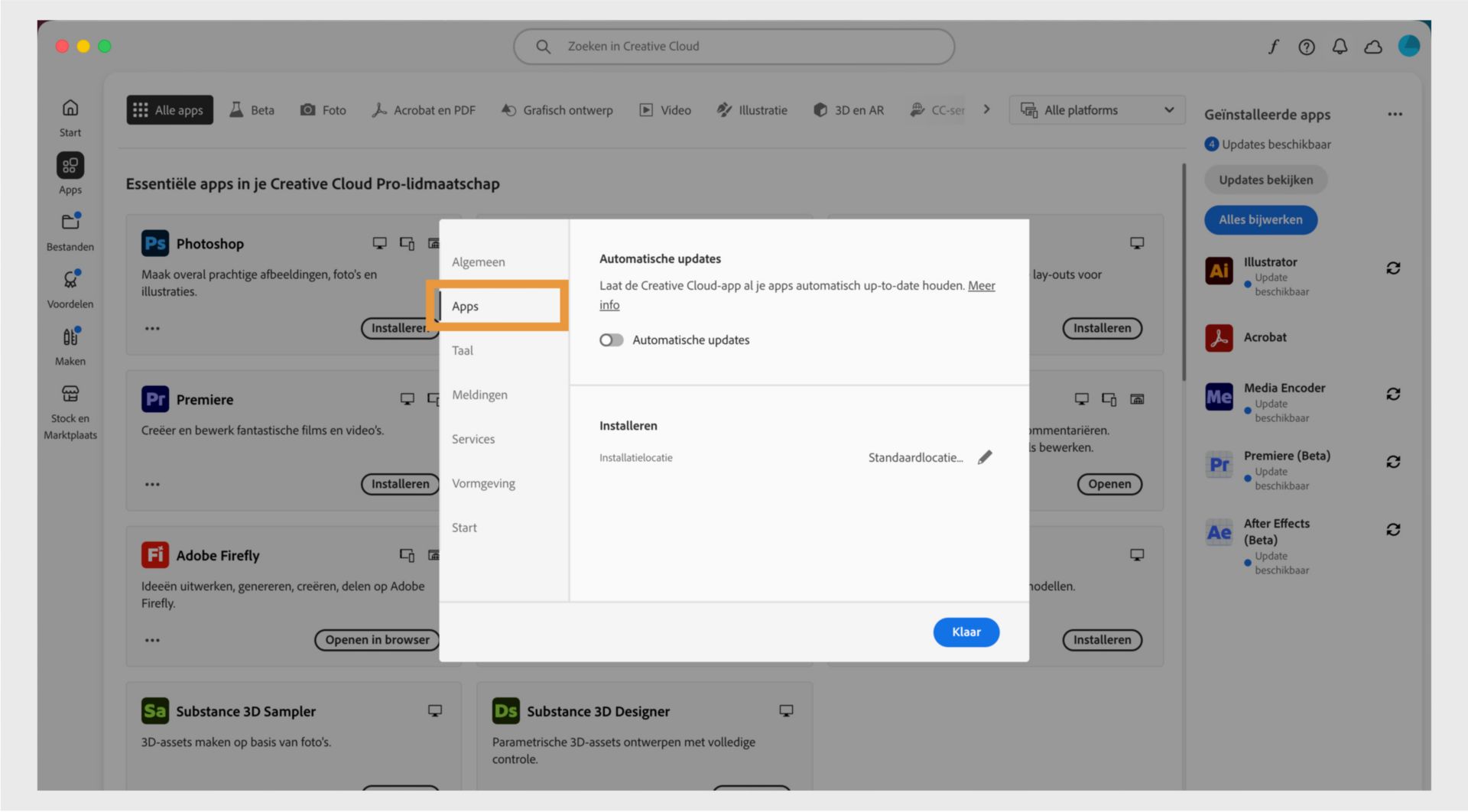Viewport: 1468px width, 812px height.
Task: Click the Openen button on right card
Action: [1109, 485]
